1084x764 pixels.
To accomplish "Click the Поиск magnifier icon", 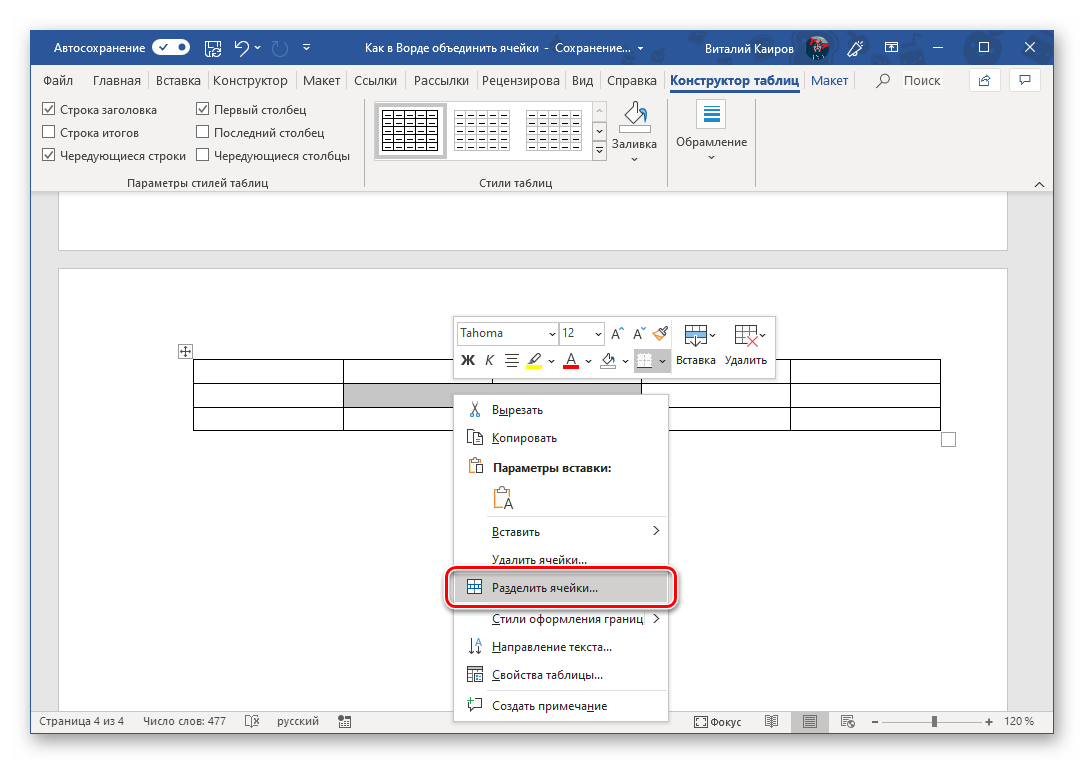I will [883, 81].
